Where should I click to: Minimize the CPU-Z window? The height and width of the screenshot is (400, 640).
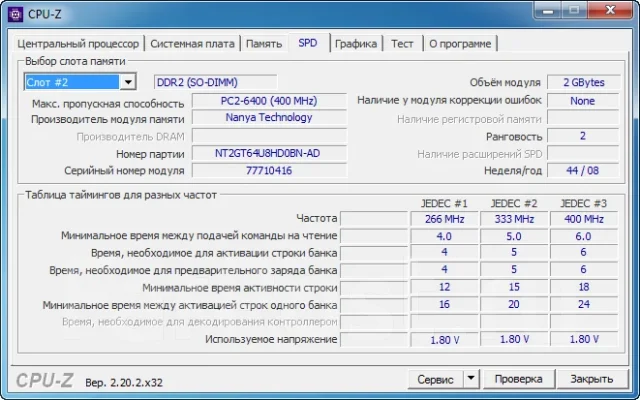tap(548, 11)
